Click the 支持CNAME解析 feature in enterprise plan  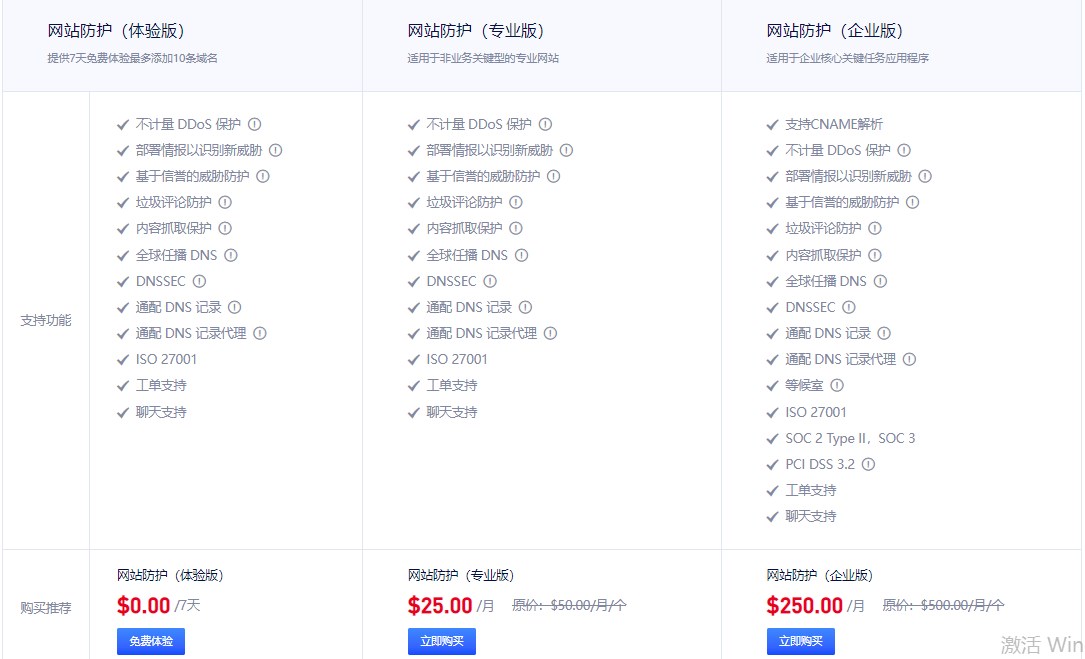(x=833, y=125)
